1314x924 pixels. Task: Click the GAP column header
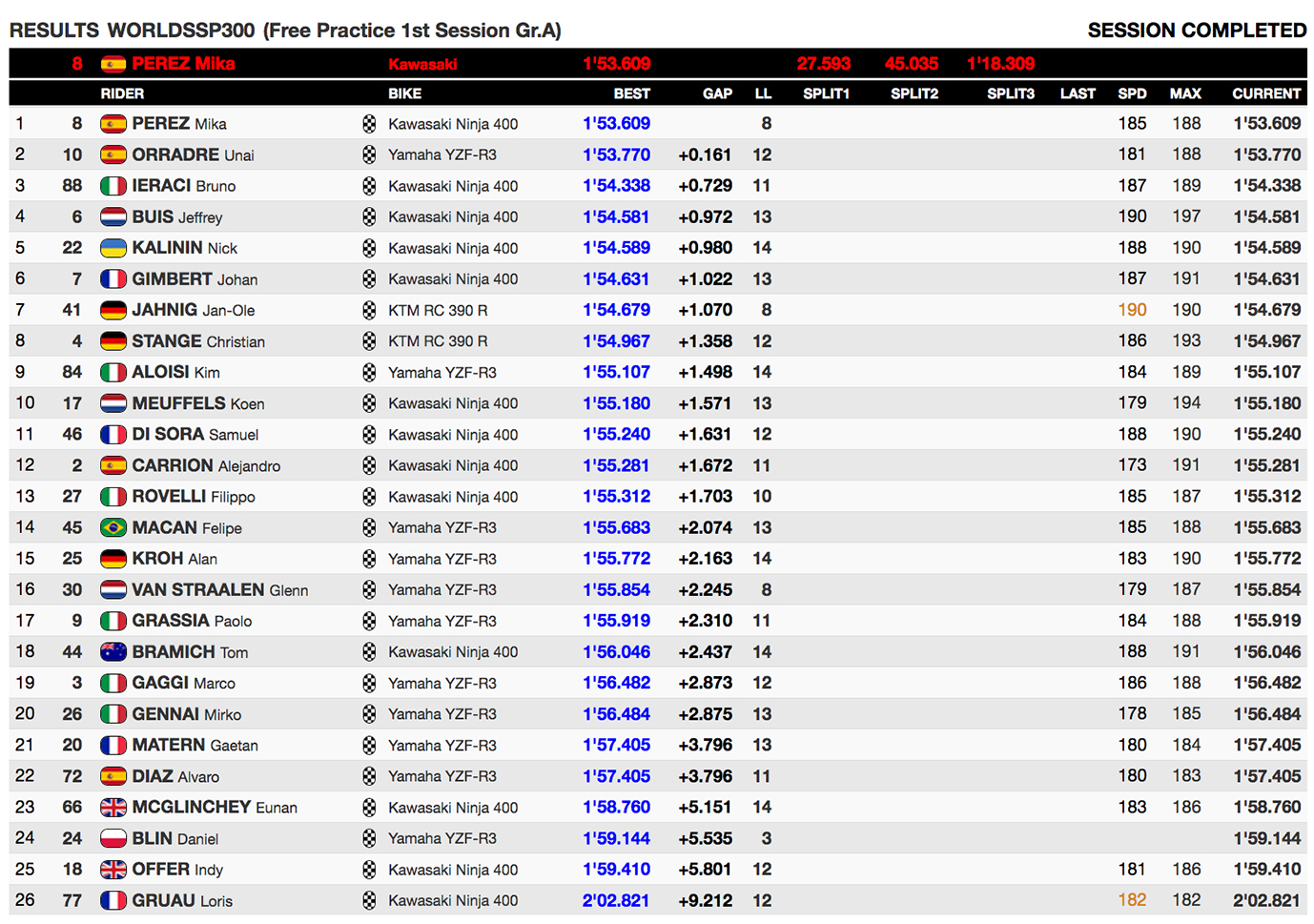click(717, 93)
